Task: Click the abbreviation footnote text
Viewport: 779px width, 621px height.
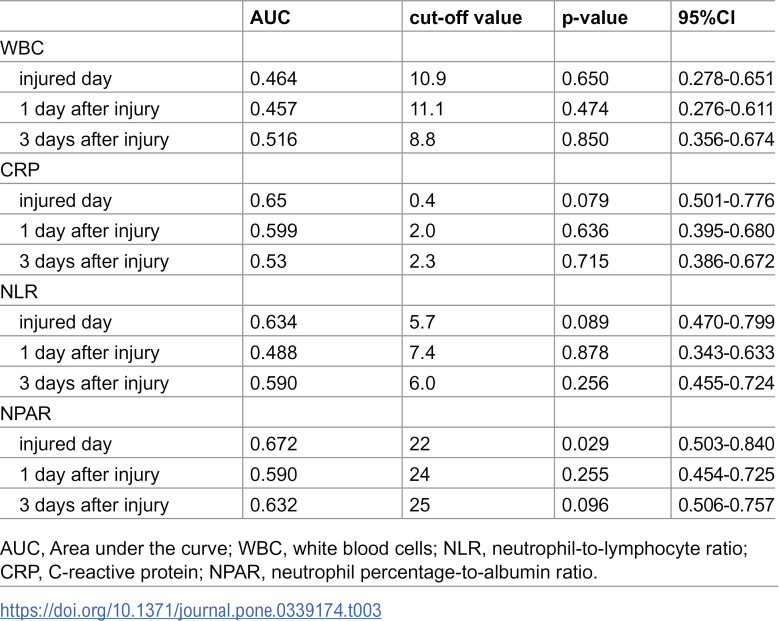Action: click(x=374, y=560)
